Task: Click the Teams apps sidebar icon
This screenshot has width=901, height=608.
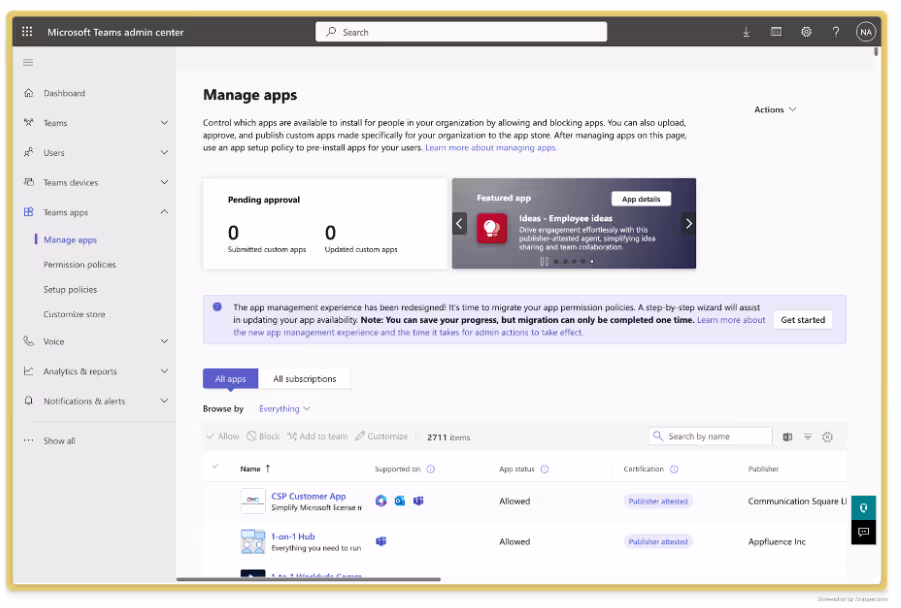Action: tap(29, 212)
